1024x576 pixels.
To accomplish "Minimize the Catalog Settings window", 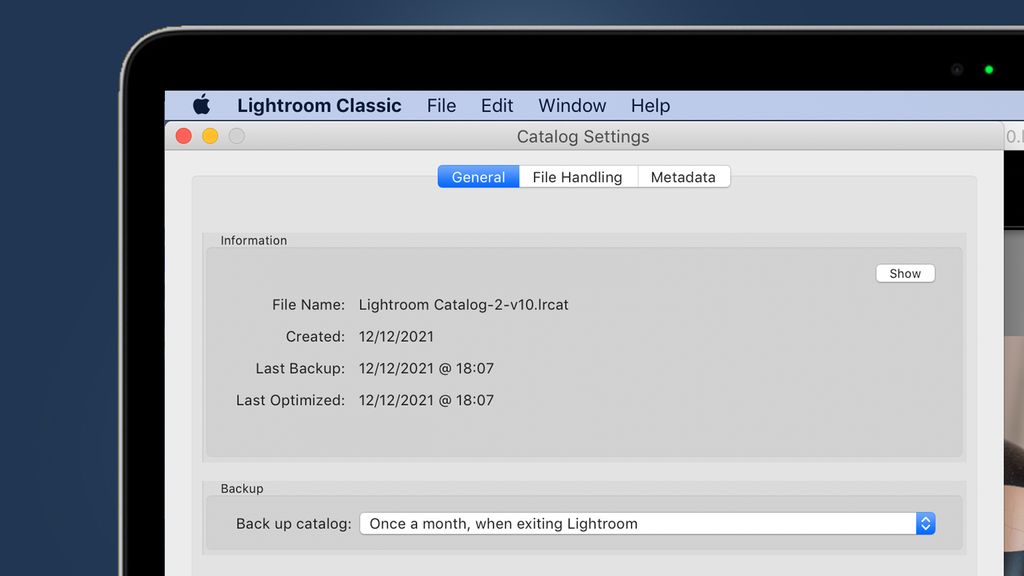I will pos(210,135).
